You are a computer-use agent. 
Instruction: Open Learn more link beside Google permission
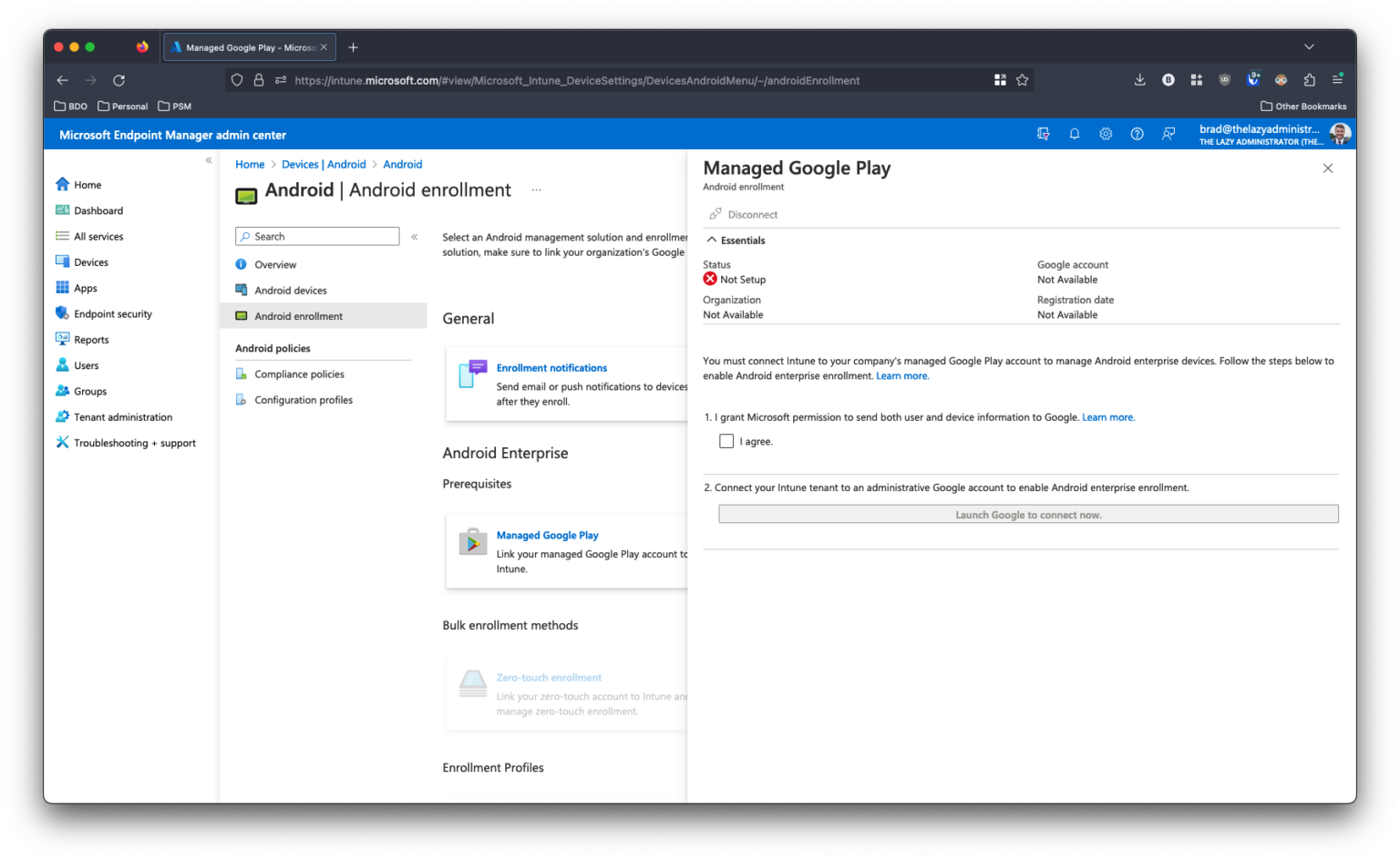coord(1108,417)
